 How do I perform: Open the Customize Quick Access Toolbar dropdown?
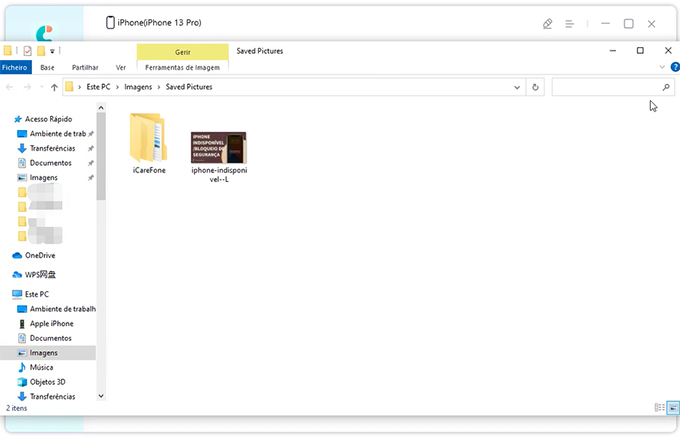52,51
